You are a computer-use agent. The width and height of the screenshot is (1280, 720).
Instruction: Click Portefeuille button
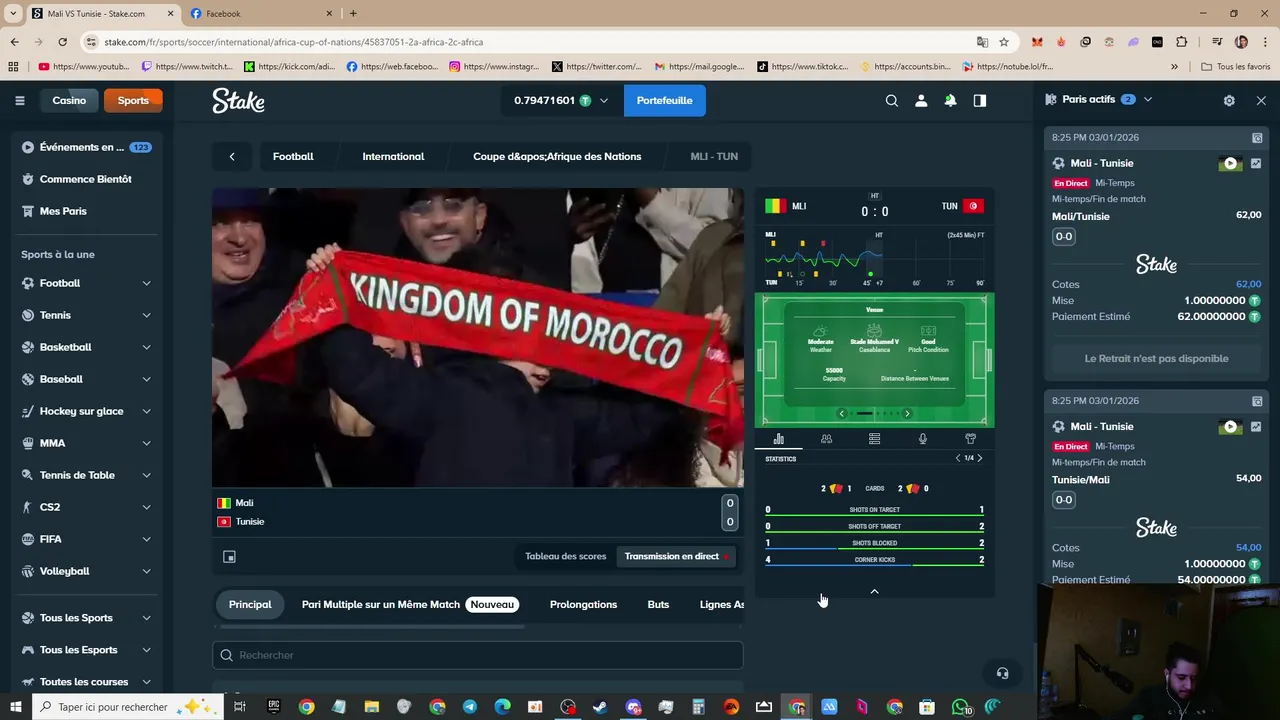[665, 101]
